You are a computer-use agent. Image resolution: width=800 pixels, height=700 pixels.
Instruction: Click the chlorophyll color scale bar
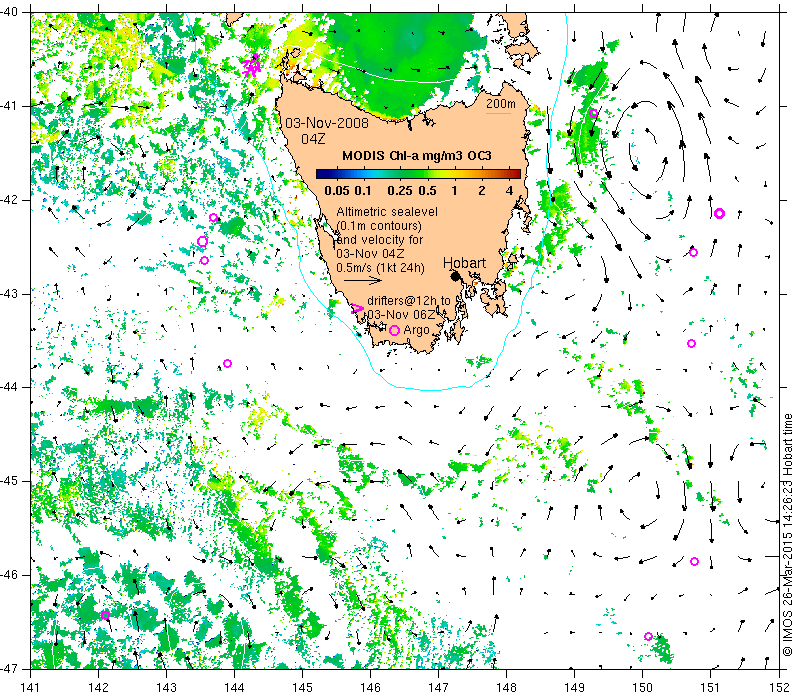pyautogui.click(x=418, y=174)
